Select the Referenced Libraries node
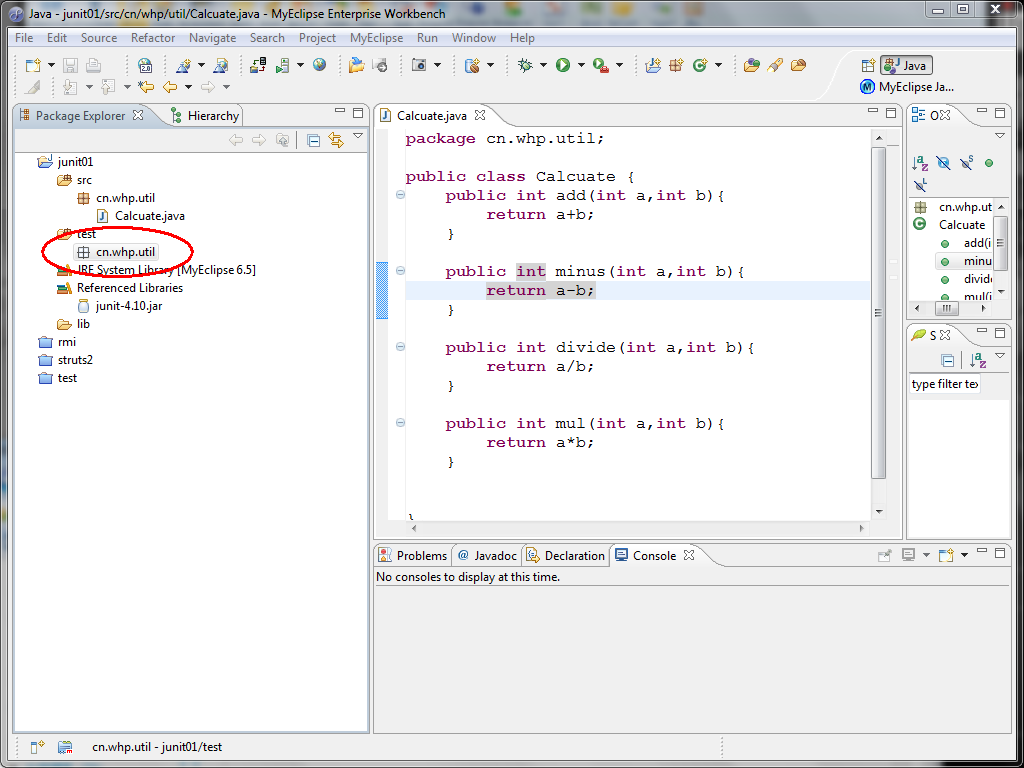Image resolution: width=1024 pixels, height=768 pixels. pos(120,287)
